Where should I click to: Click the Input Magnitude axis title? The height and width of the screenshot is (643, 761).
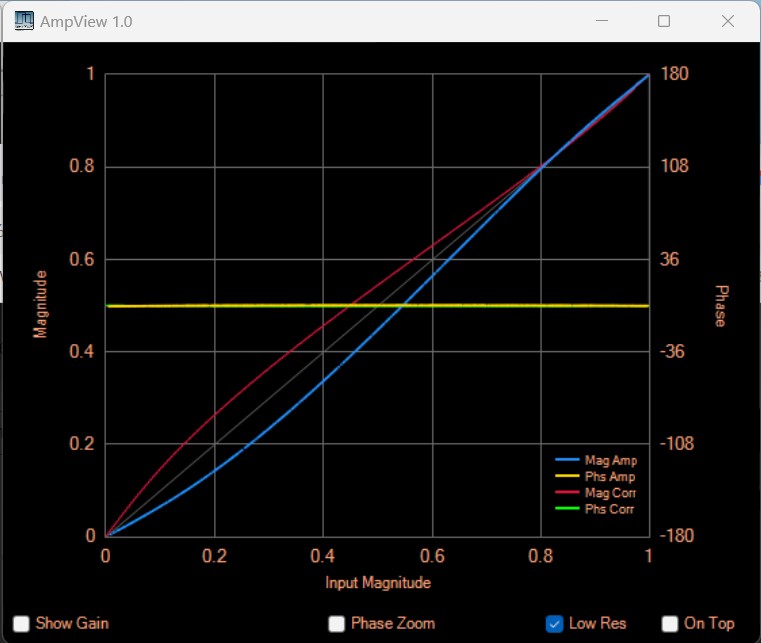[x=378, y=582]
